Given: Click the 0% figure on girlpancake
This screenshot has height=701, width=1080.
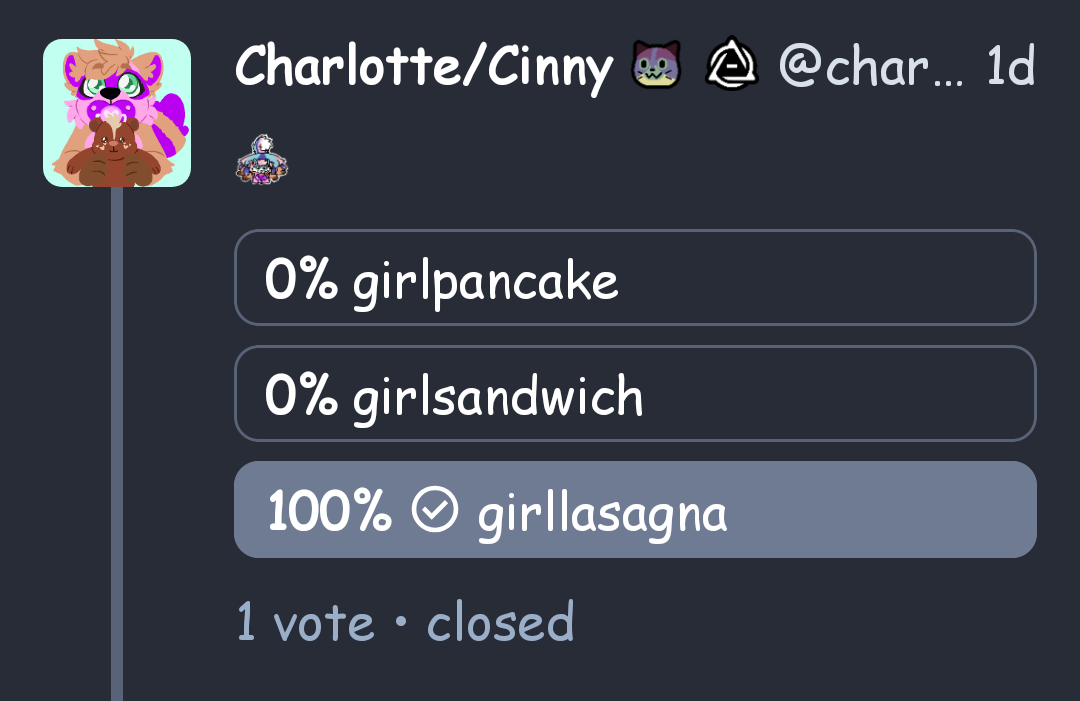Looking at the screenshot, I should [300, 281].
